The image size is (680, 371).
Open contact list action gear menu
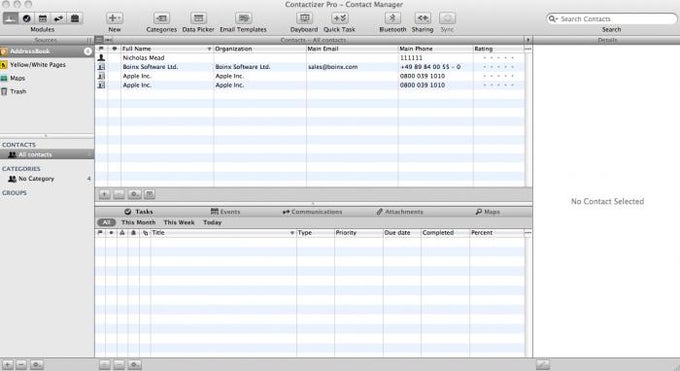click(134, 194)
